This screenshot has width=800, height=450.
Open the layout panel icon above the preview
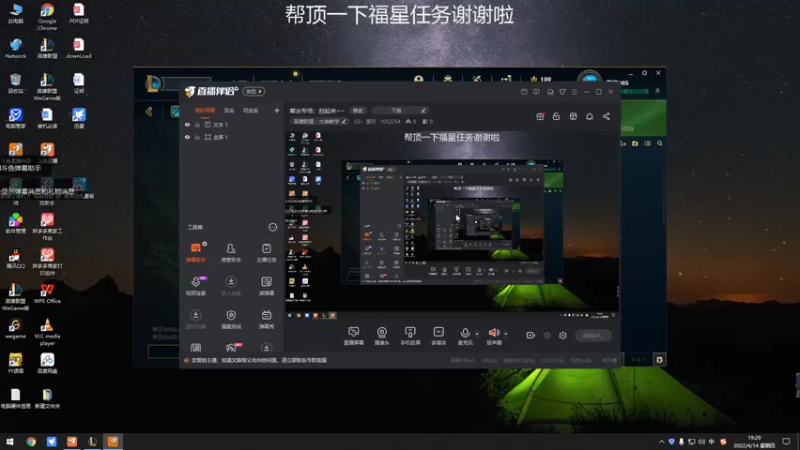tap(573, 116)
